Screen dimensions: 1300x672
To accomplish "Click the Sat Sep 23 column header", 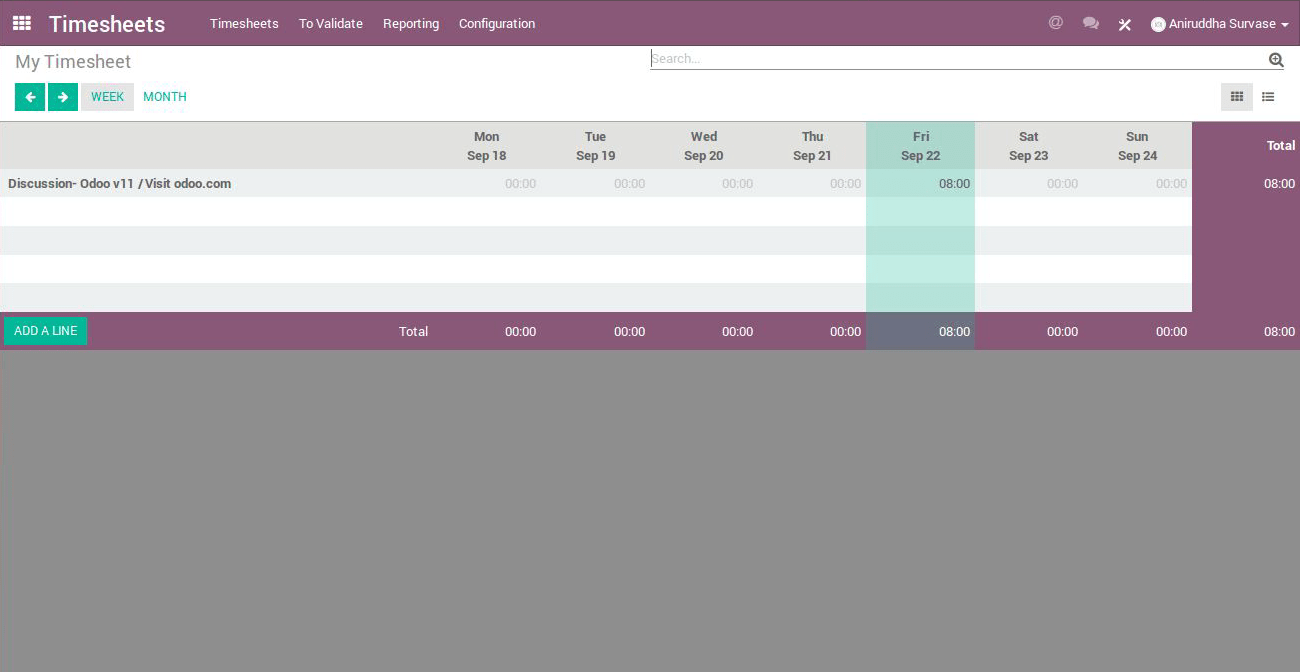I will pos(1029,146).
